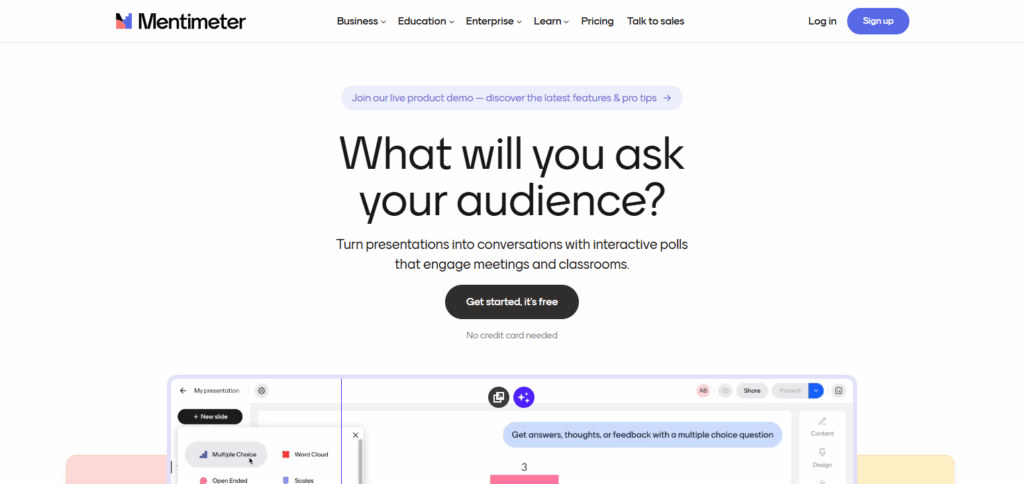1024x484 pixels.
Task: Open the Design panel icon
Action: (822, 458)
